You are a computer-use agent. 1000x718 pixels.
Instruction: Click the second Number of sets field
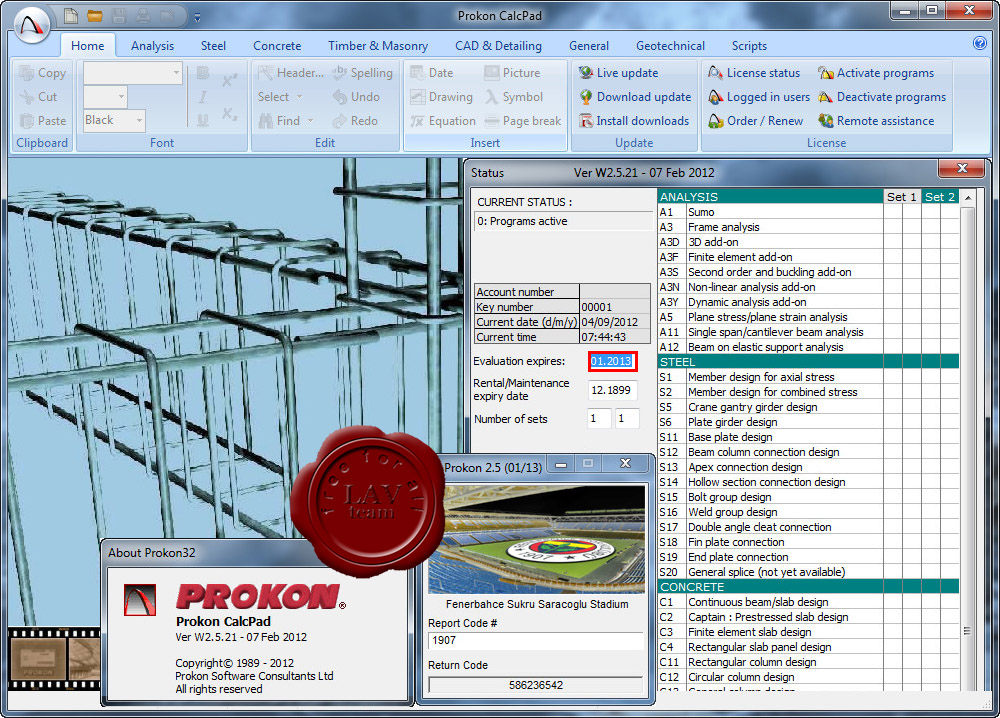(627, 419)
